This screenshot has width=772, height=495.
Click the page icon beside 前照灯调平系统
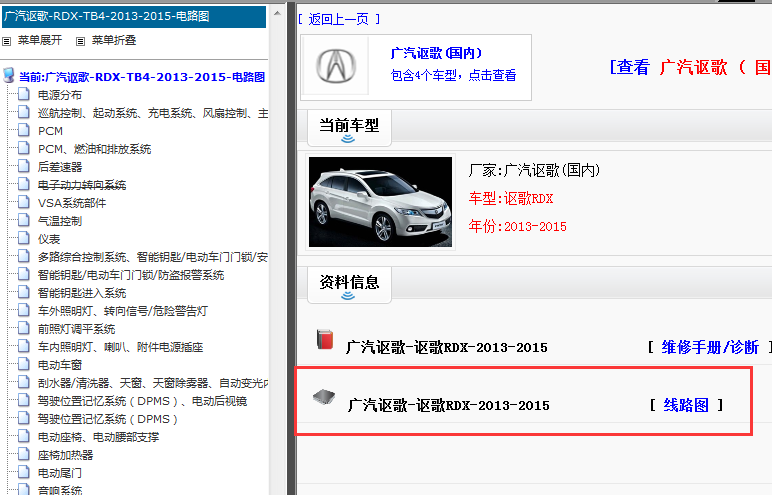pyautogui.click(x=24, y=328)
